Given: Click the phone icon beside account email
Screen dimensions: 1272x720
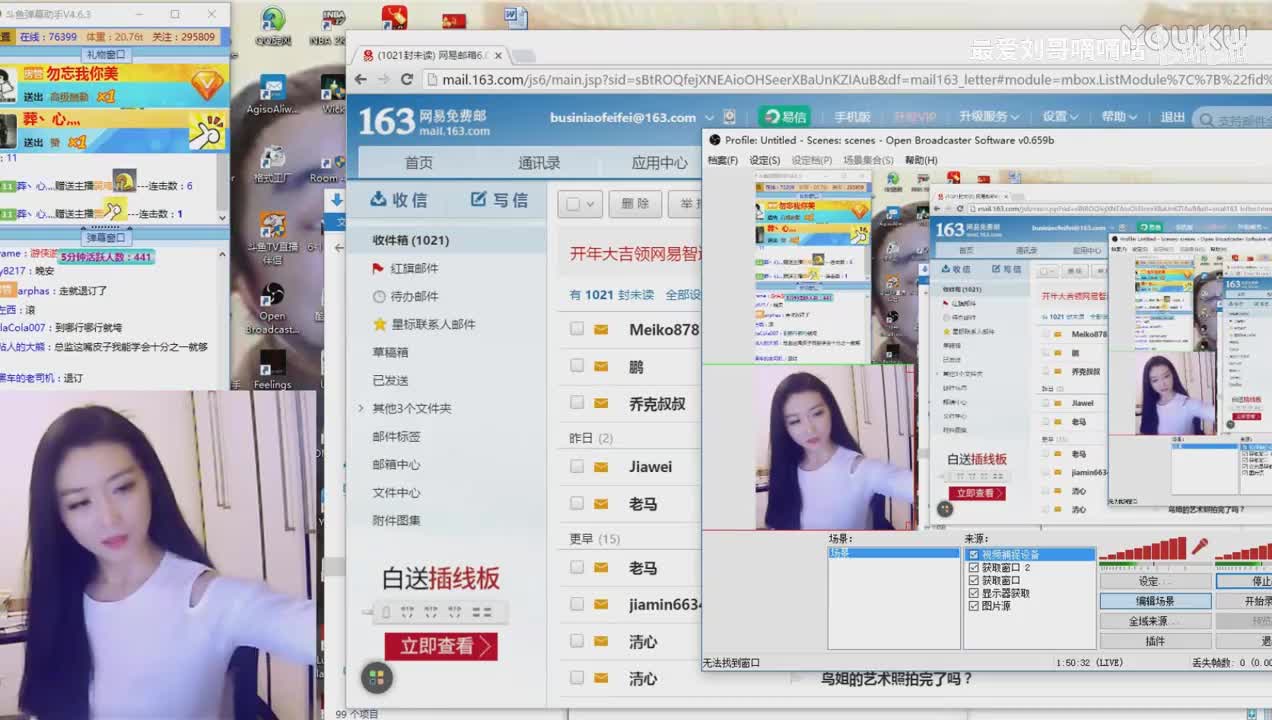Looking at the screenshot, I should coord(729,117).
